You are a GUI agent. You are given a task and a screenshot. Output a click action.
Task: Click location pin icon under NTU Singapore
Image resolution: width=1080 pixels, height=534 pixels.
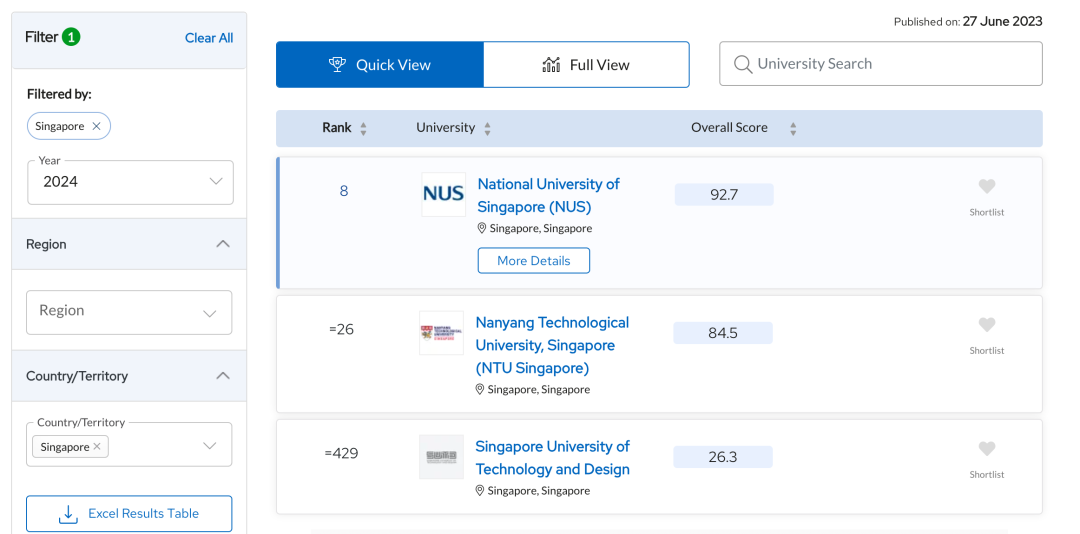pos(480,389)
